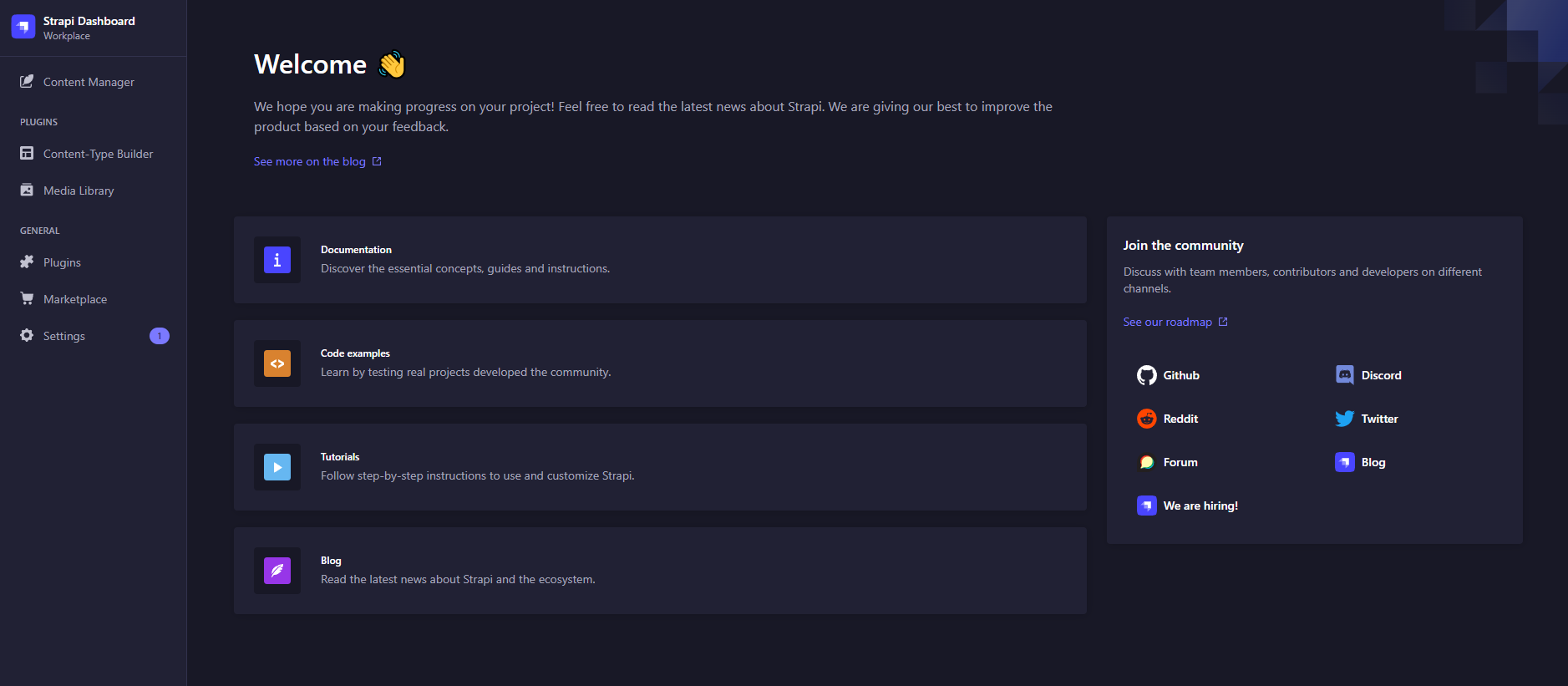Viewport: 1568px width, 686px height.
Task: Click the Plugins puzzle piece icon
Action: click(27, 262)
